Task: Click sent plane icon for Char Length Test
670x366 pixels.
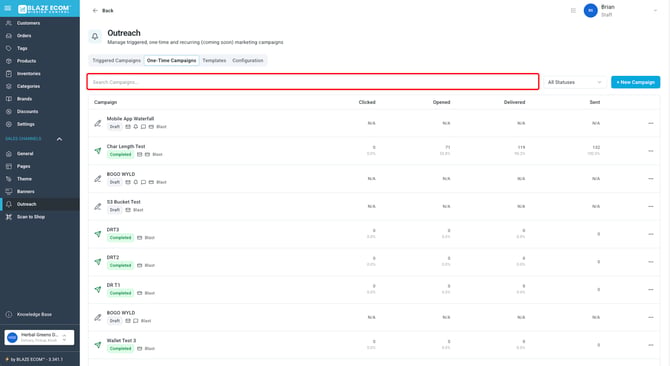Action: click(98, 151)
